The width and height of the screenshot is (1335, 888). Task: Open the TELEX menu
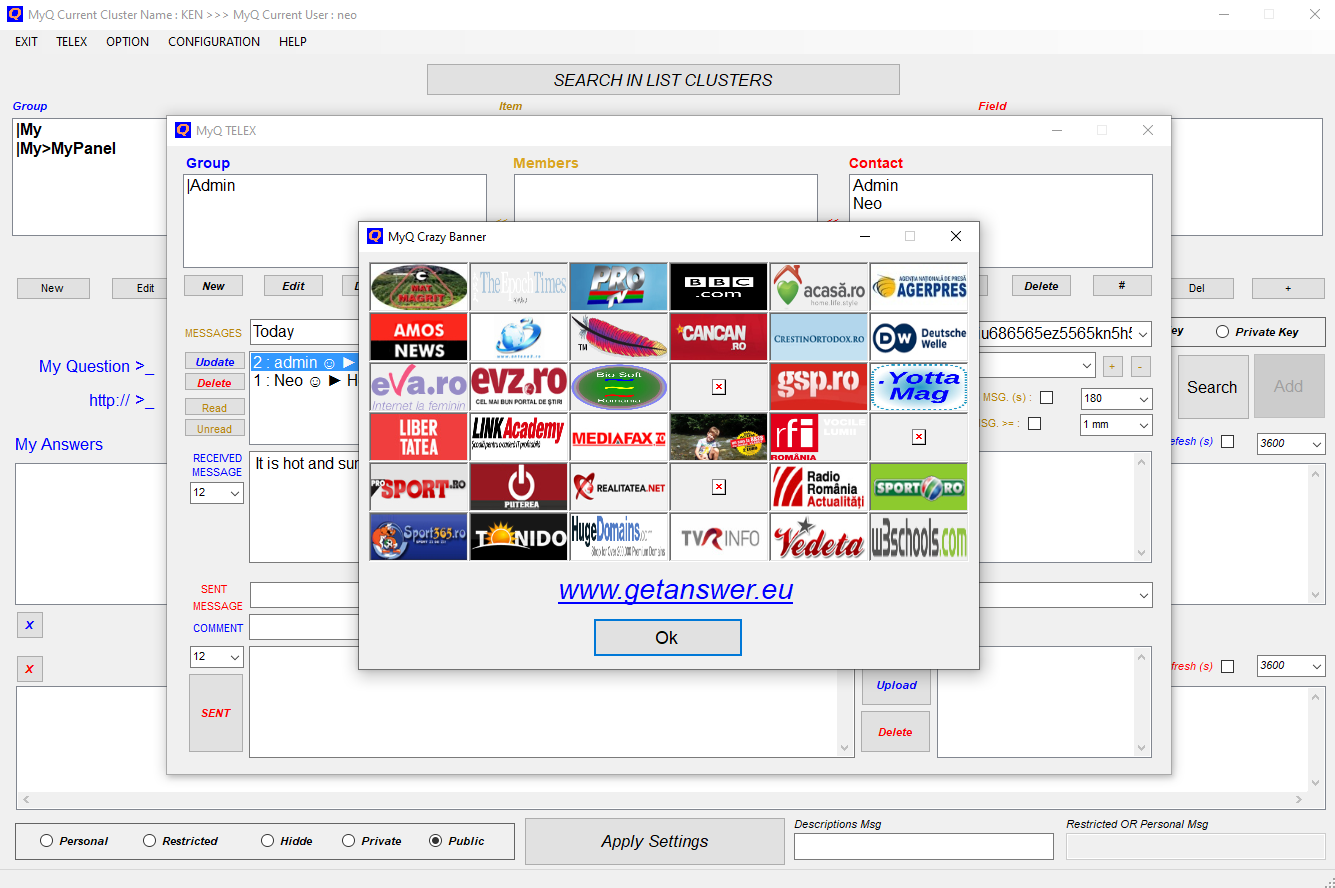(72, 42)
